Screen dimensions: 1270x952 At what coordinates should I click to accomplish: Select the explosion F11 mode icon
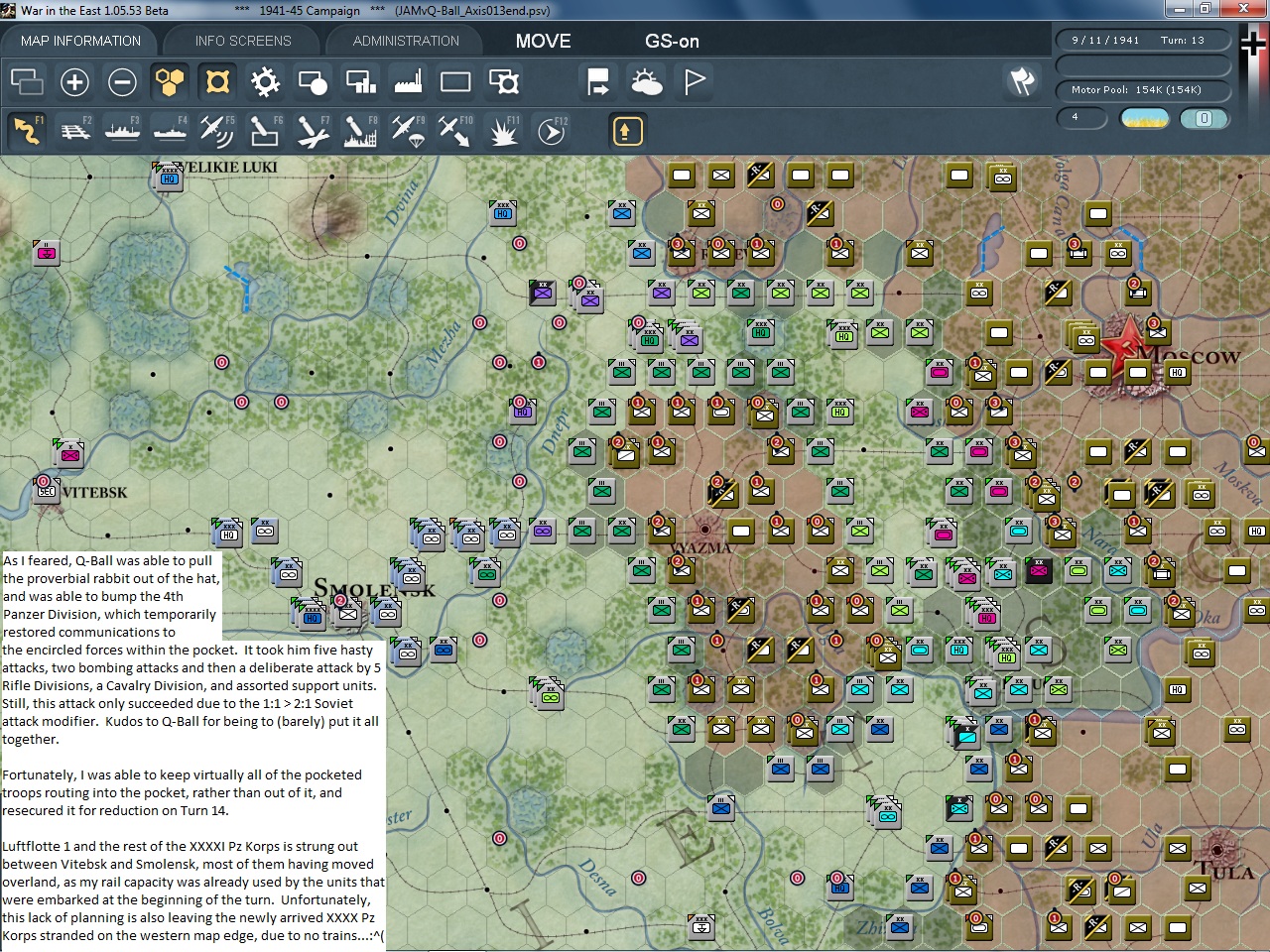(x=503, y=131)
